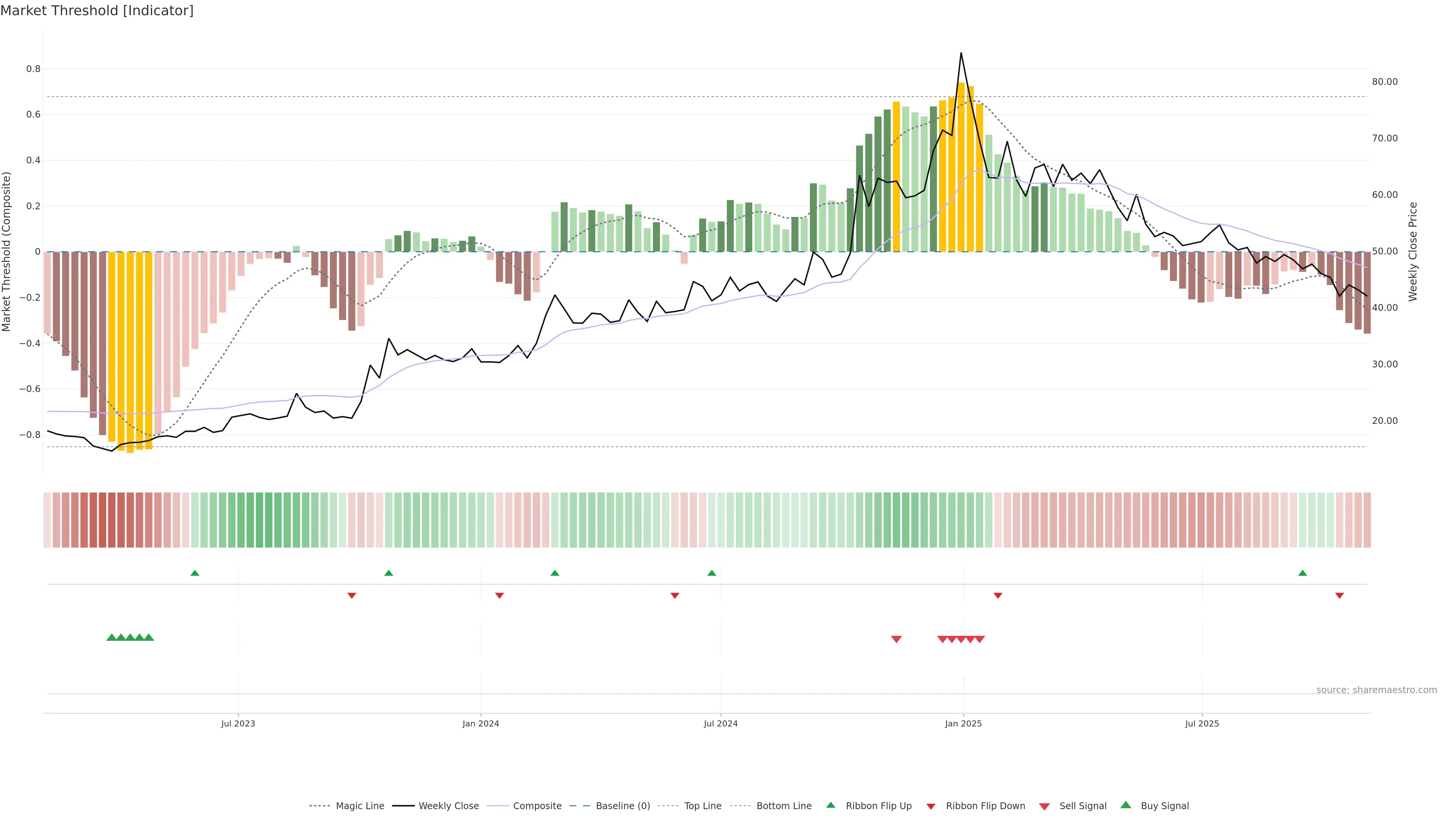Click the 80.00 label on the price axis
The height and width of the screenshot is (819, 1456).
coord(1384,82)
